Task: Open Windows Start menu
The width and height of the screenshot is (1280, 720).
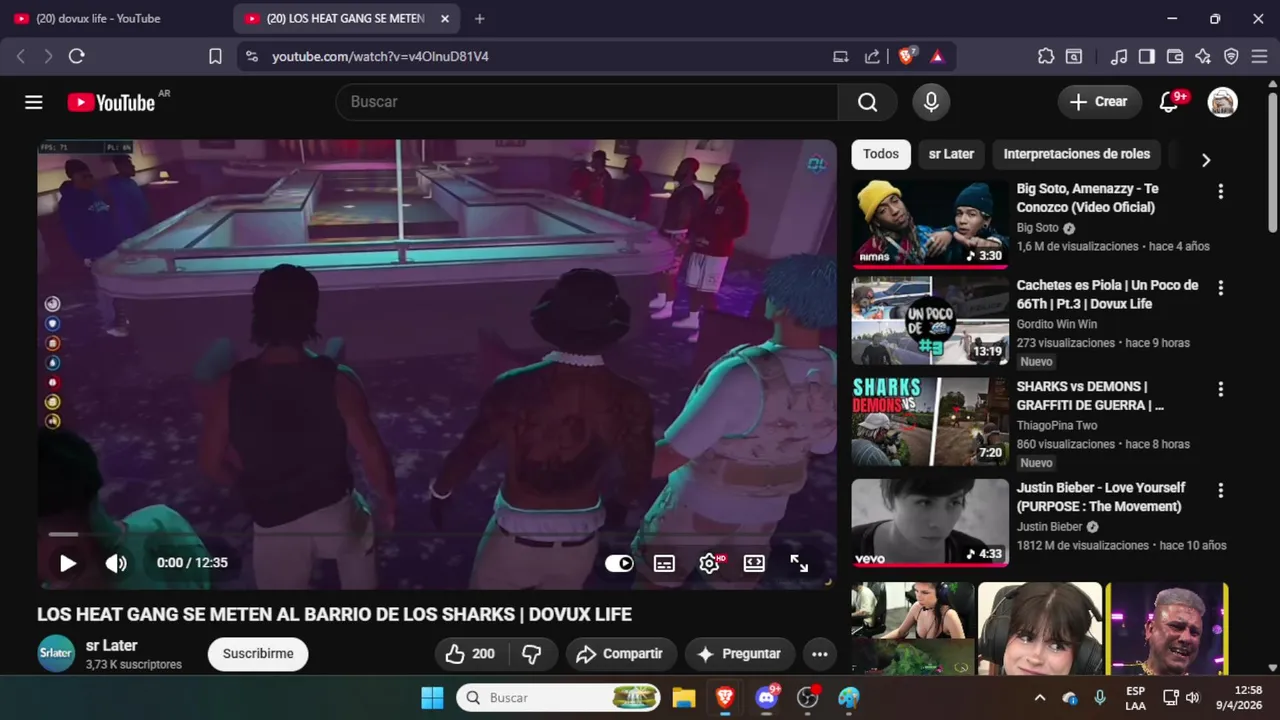Action: [432, 698]
